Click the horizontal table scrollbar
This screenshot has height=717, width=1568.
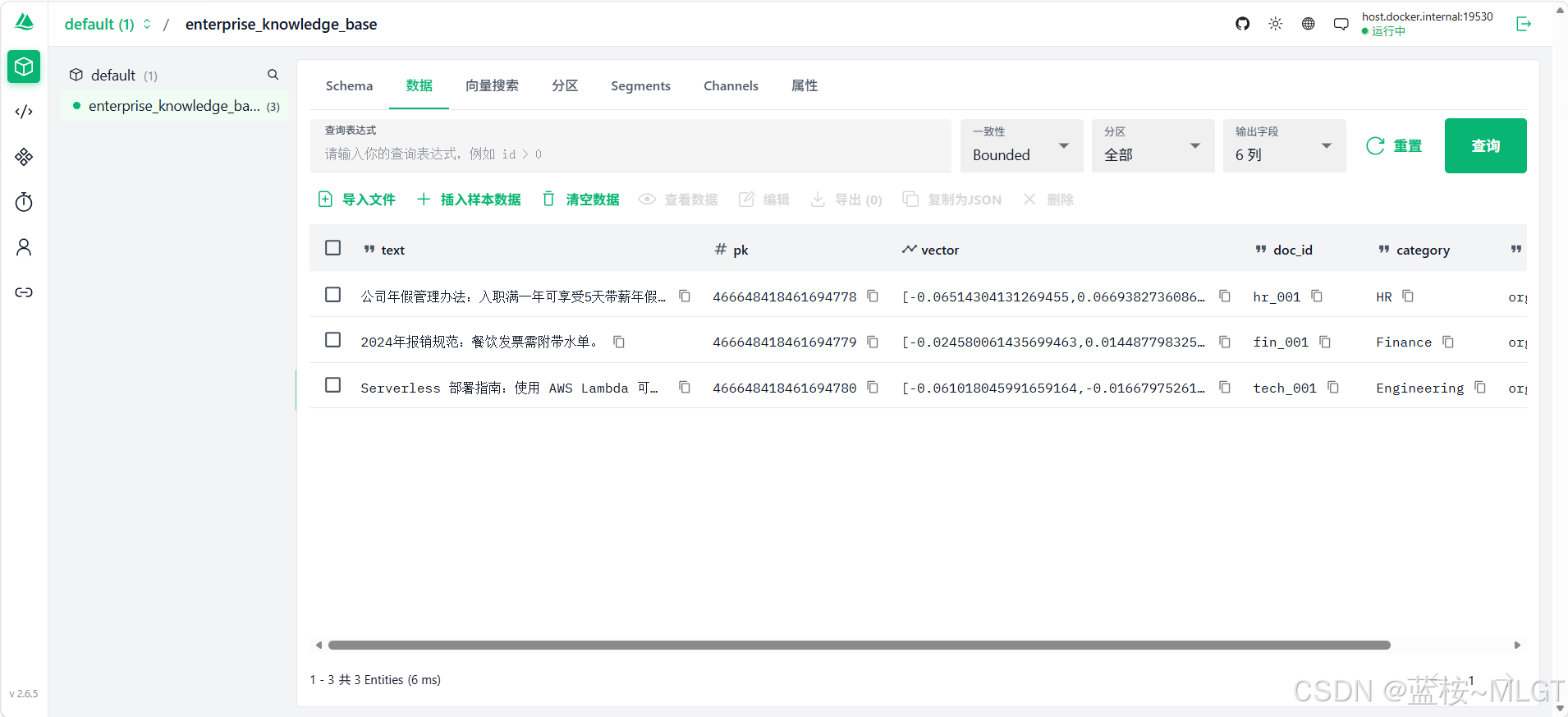pos(859,645)
